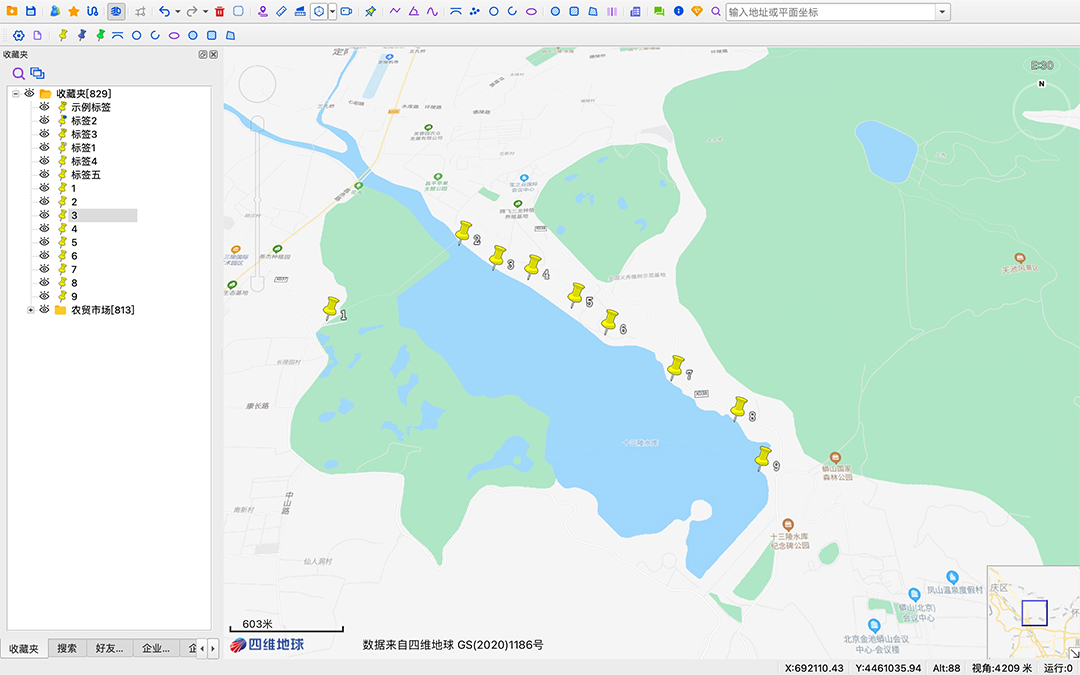Click the undo arrow icon

tap(165, 11)
